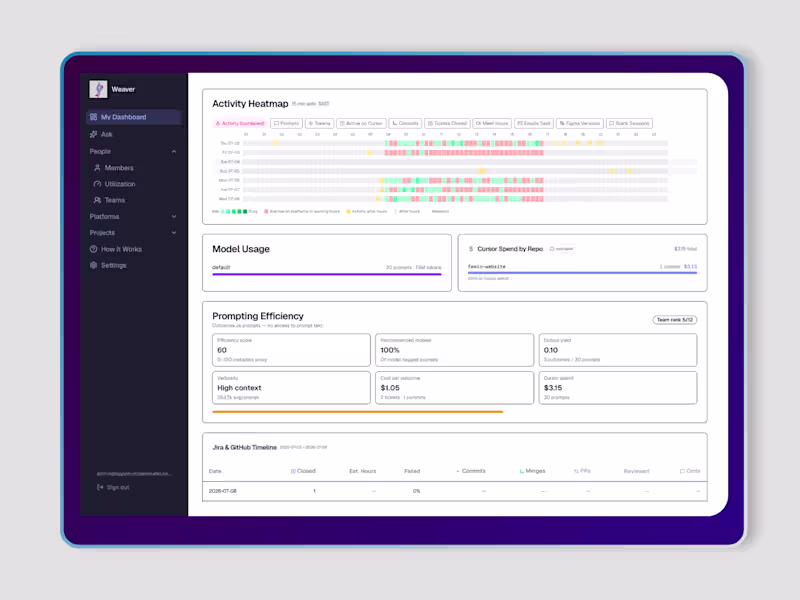Click the Commits column header in the timeline
The width and height of the screenshot is (800, 600).
(x=470, y=471)
